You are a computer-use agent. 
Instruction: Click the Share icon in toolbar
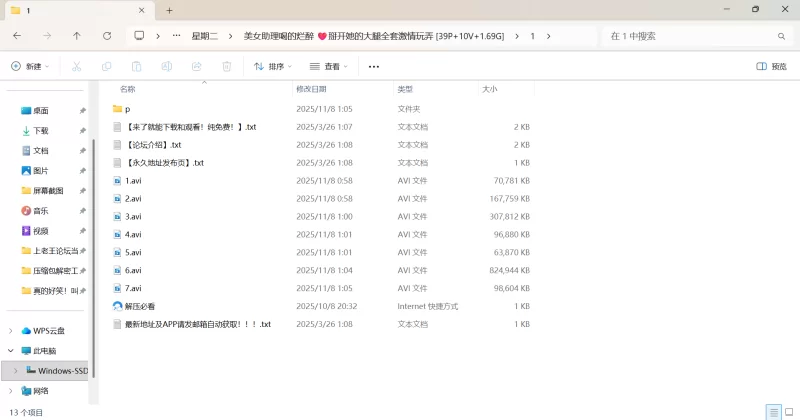[x=197, y=67]
